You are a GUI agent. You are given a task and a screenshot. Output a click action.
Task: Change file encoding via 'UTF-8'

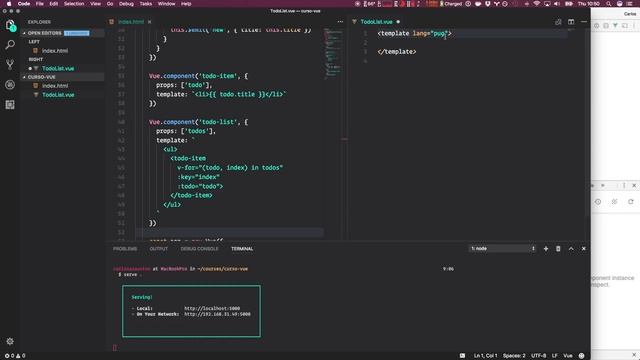coord(538,356)
